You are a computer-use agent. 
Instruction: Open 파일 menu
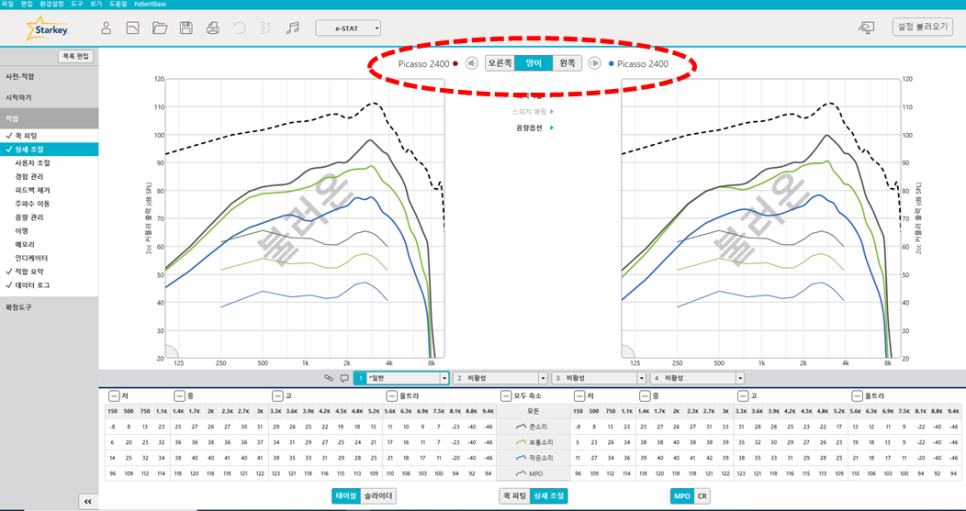[7, 4]
